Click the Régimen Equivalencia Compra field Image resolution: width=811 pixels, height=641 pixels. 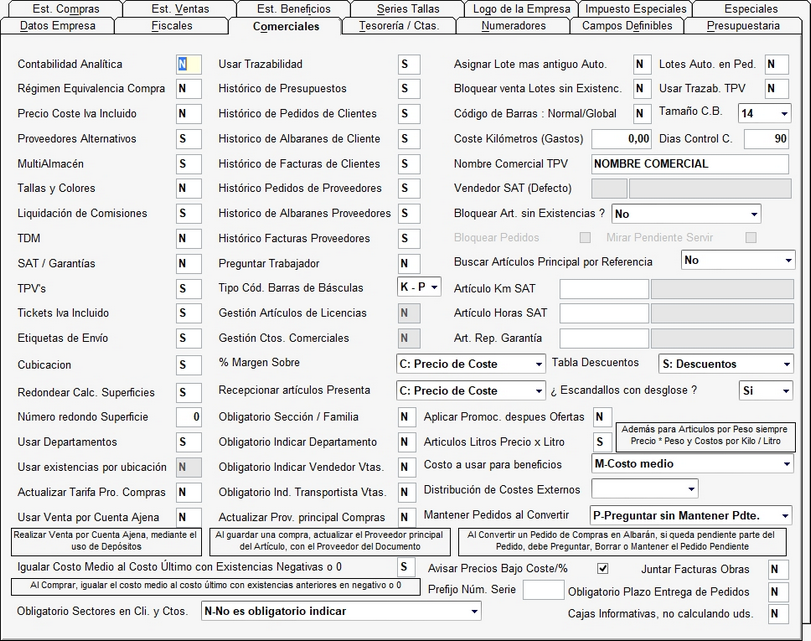(189, 88)
